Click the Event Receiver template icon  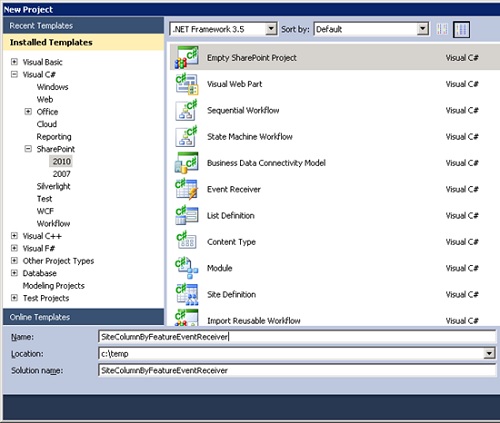click(x=187, y=189)
